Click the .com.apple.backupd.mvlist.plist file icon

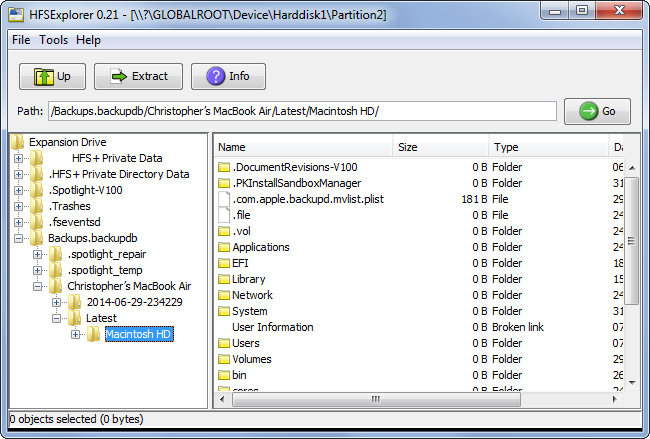(224, 199)
